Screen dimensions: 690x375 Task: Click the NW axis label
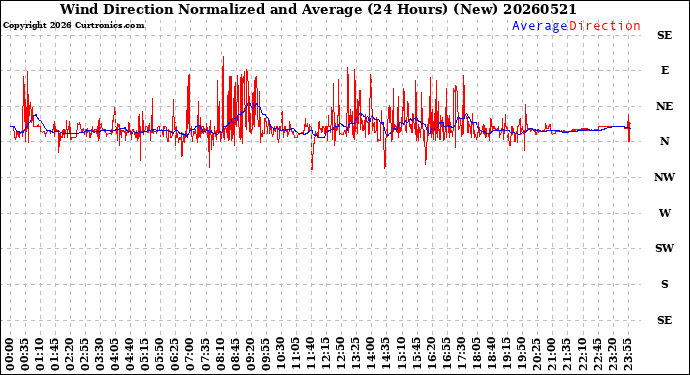click(x=664, y=177)
